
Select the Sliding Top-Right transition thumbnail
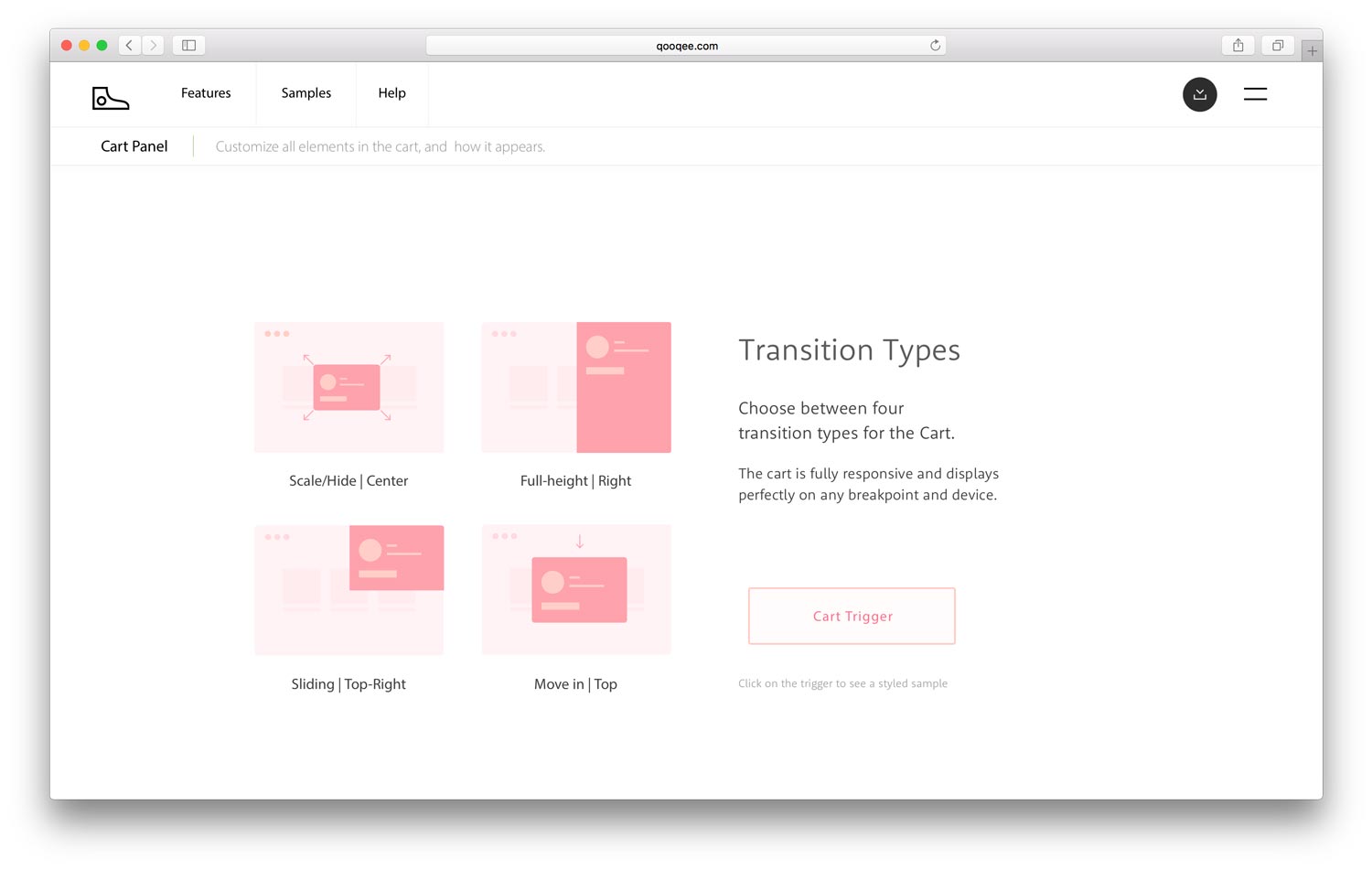click(348, 590)
